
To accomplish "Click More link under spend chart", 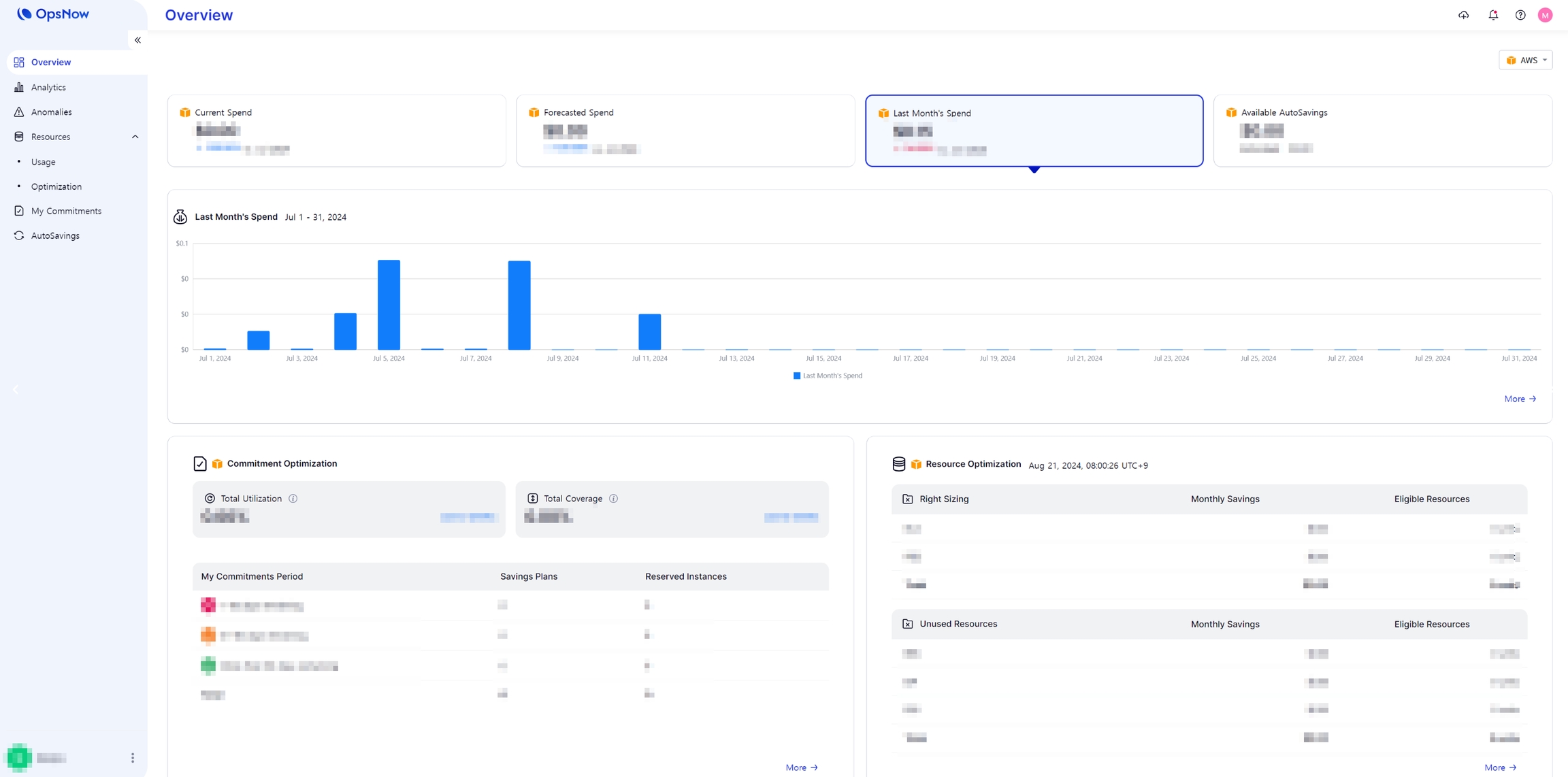I will pos(1520,399).
